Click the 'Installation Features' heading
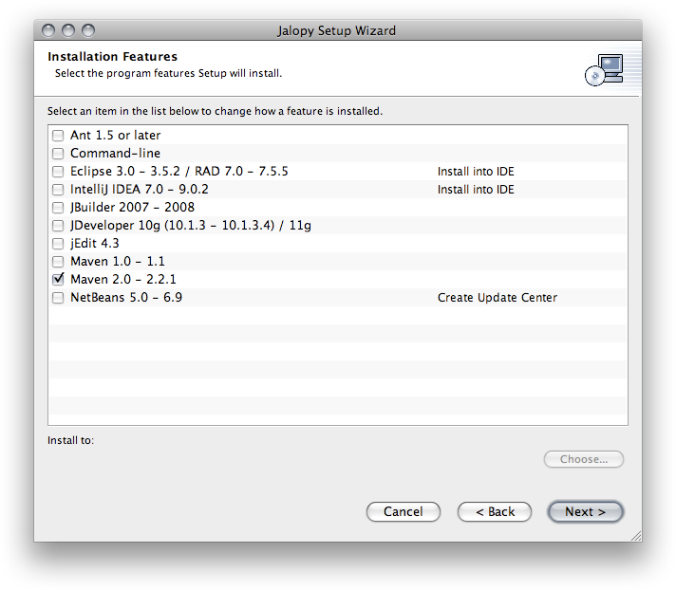 pos(112,56)
